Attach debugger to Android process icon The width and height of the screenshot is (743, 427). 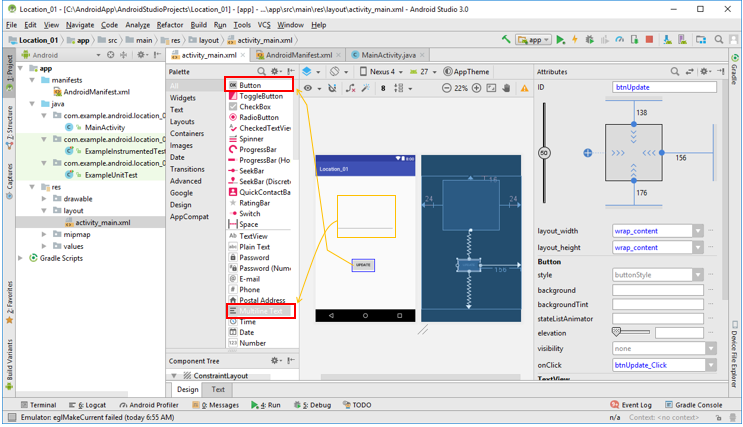pos(634,40)
